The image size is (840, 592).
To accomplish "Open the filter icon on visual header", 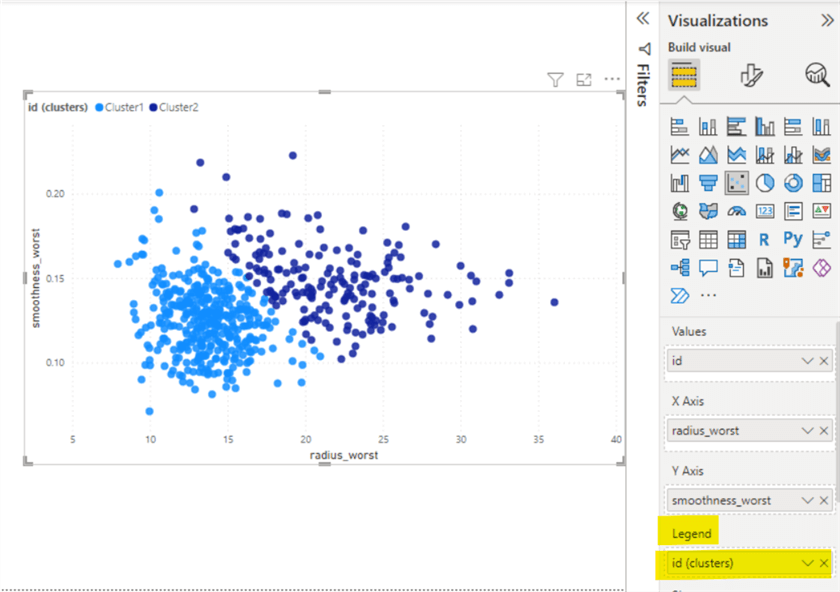I will 555,80.
